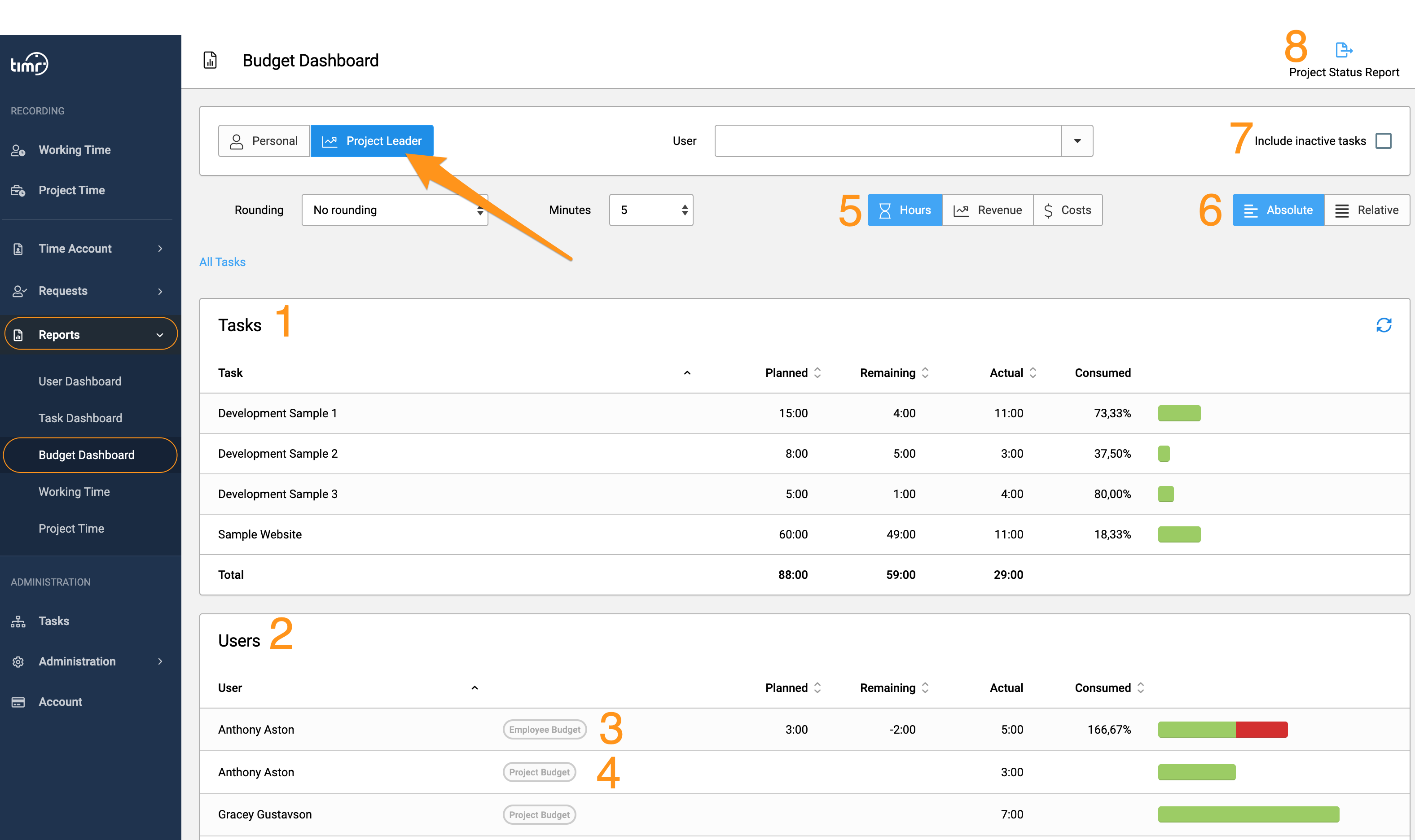Image resolution: width=1415 pixels, height=840 pixels.
Task: Open Budget Dashboard report
Action: (87, 455)
